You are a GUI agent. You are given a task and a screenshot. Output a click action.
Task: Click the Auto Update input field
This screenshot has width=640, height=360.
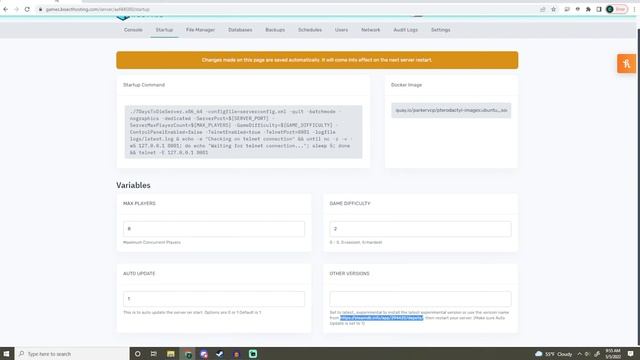(214, 299)
